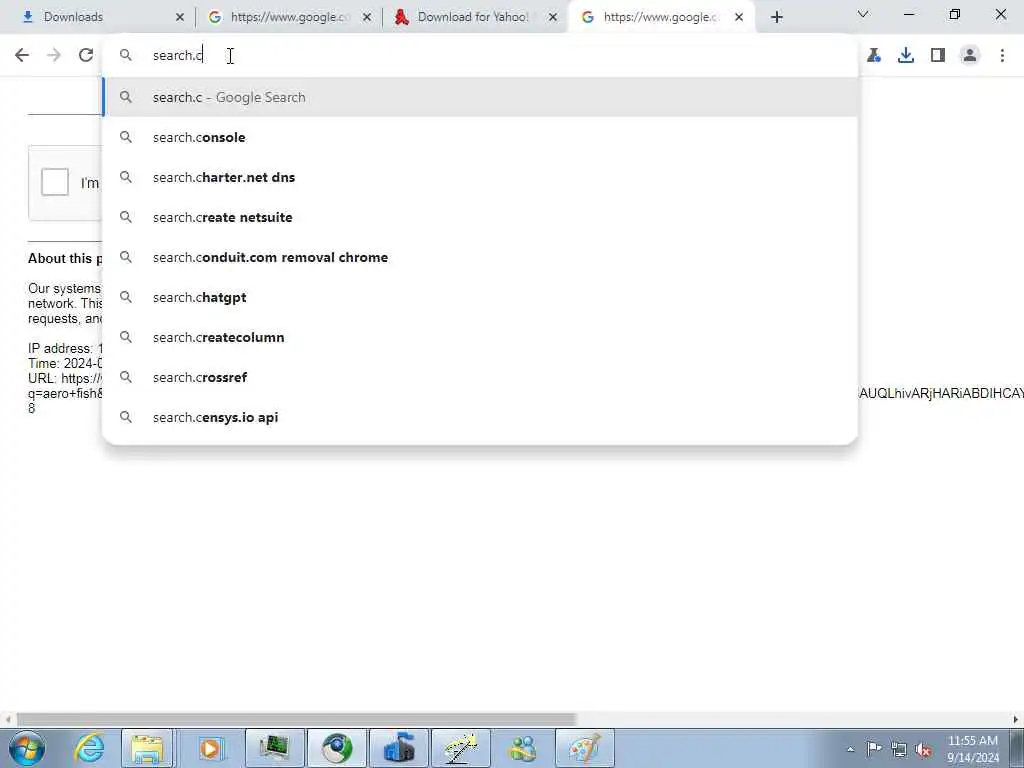Choose the search.charter.net dns suggestion
This screenshot has width=1024, height=768.
pos(480,177)
